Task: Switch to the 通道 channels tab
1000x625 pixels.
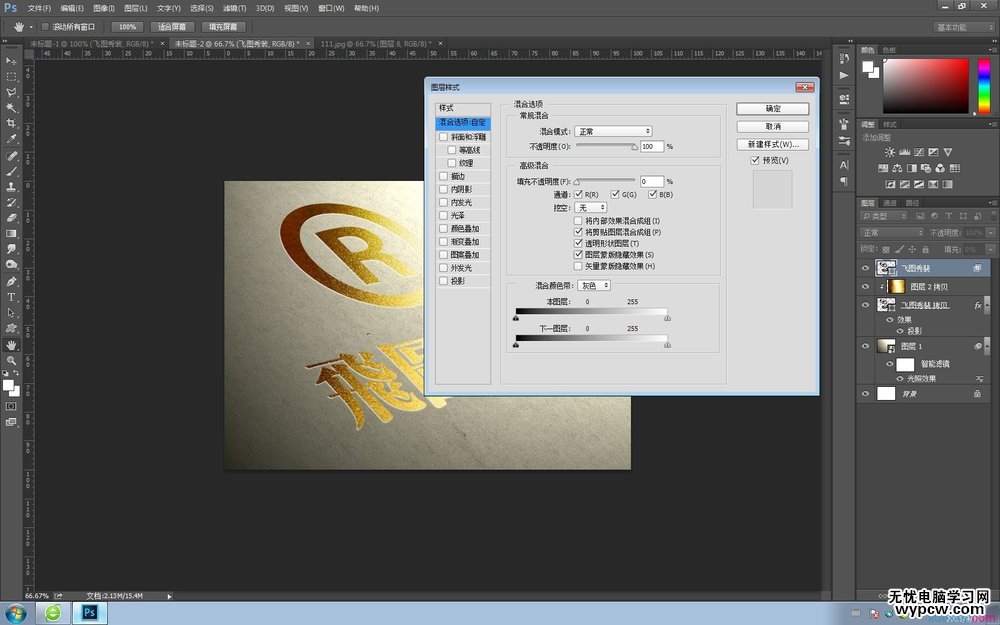Action: click(x=889, y=203)
